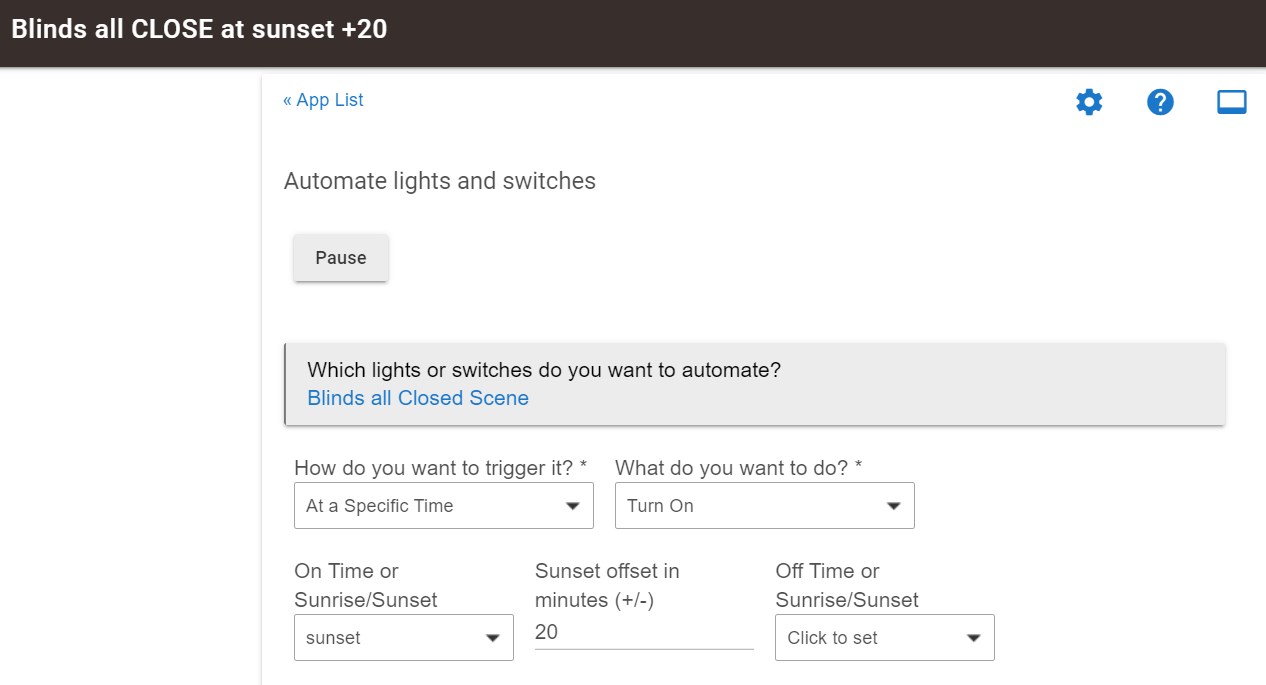Click the Which lights or switches panel
This screenshot has width=1266, height=685.
tap(755, 384)
